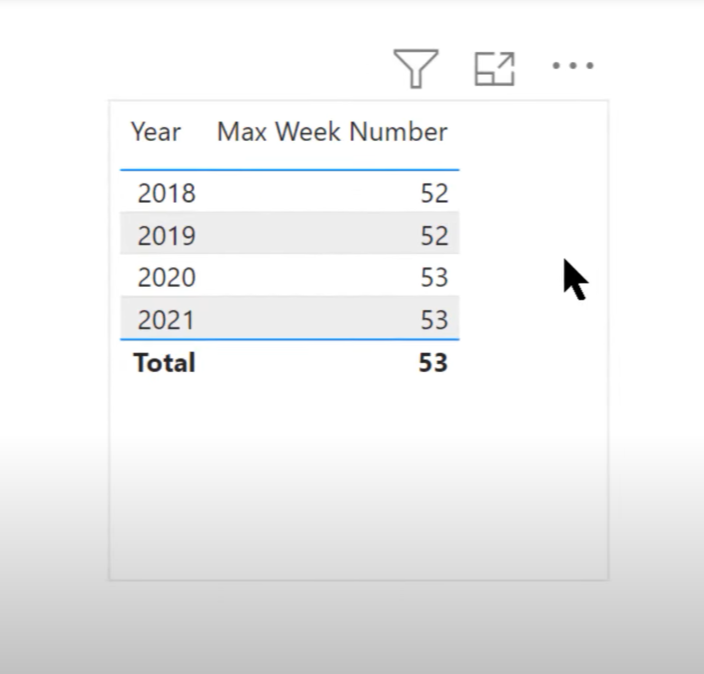The width and height of the screenshot is (704, 674).
Task: Click the visual's bottom border
Action: [x=358, y=580]
